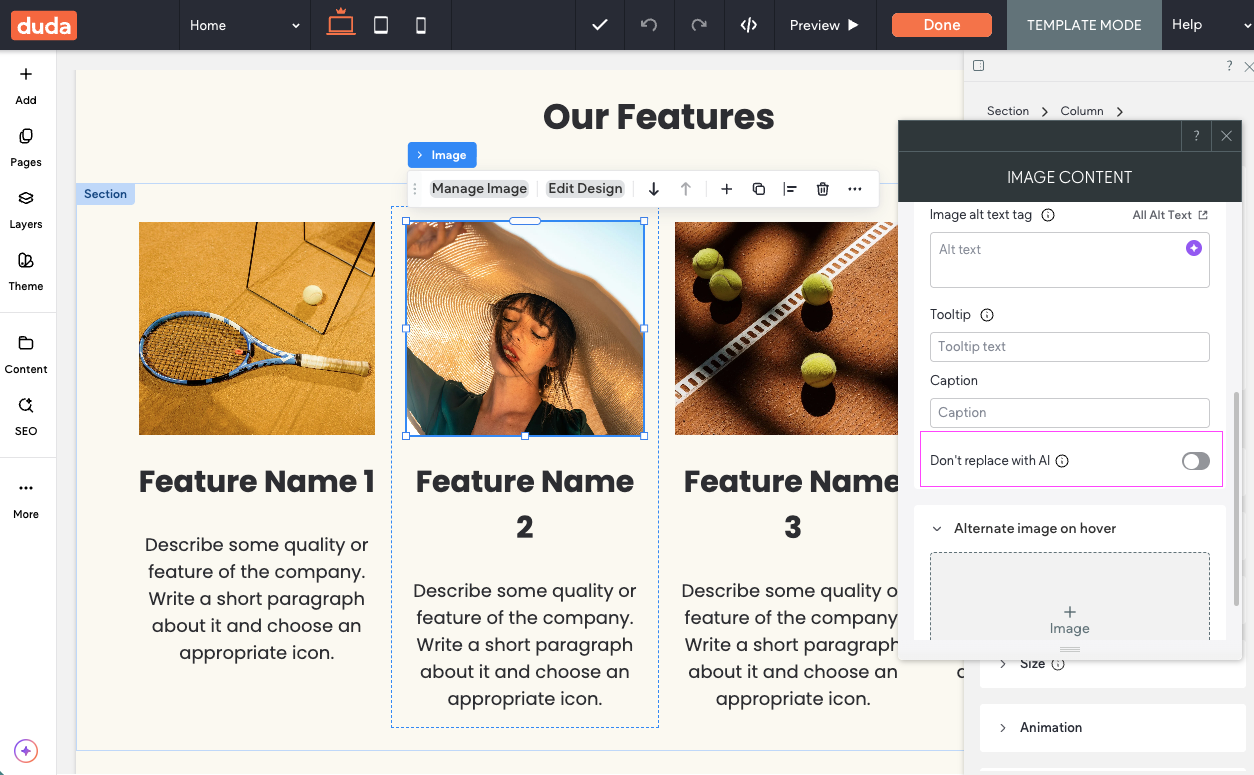Expand the Animation section
The image size is (1254, 775).
coord(1051,727)
